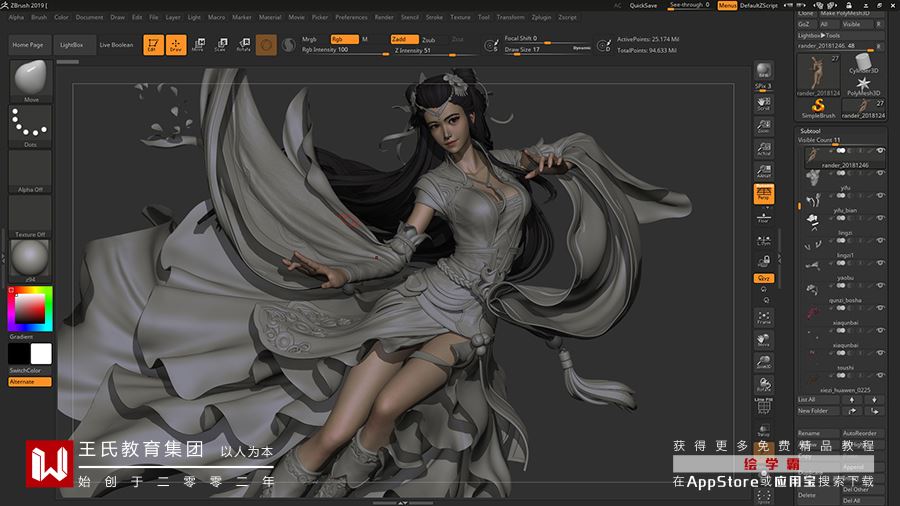Toggle the Rgb paint mode
Viewport: 900px width, 506px height.
tap(344, 39)
